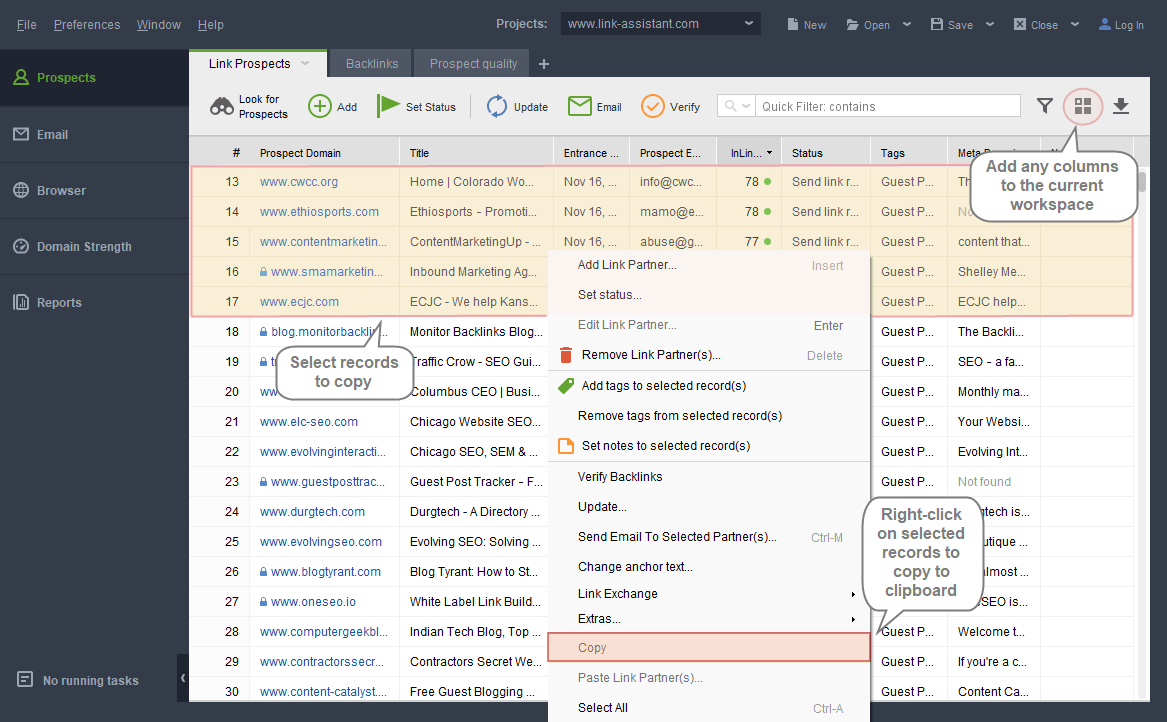Collapse the left sidebar with the arrow
Viewport: 1167px width, 722px height.
183,678
